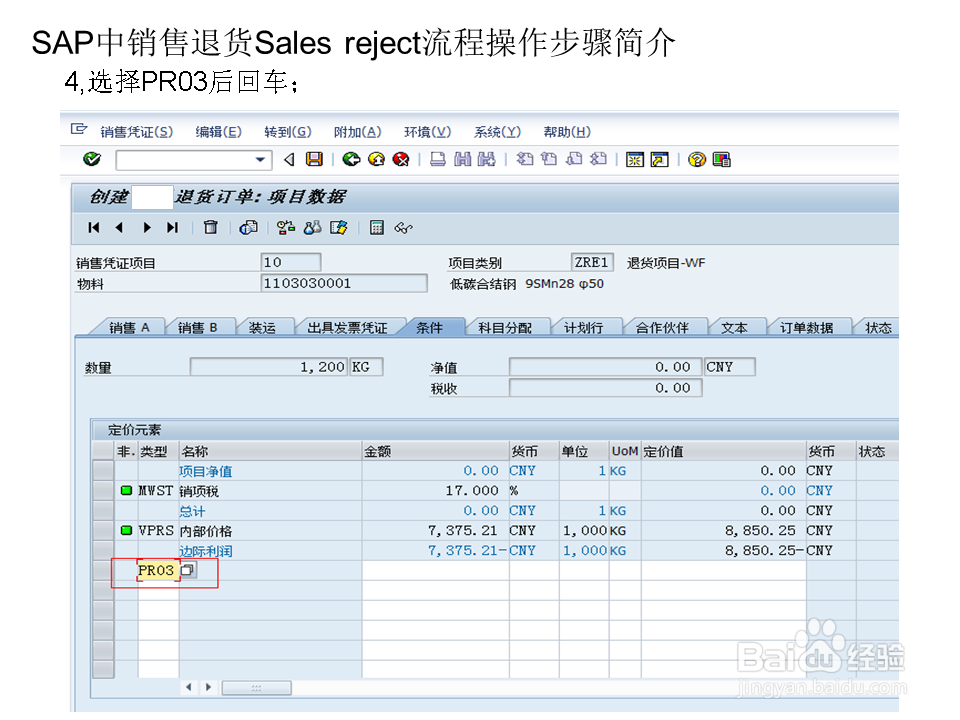Click the 销售凭证项目 field showing 10

(290, 263)
